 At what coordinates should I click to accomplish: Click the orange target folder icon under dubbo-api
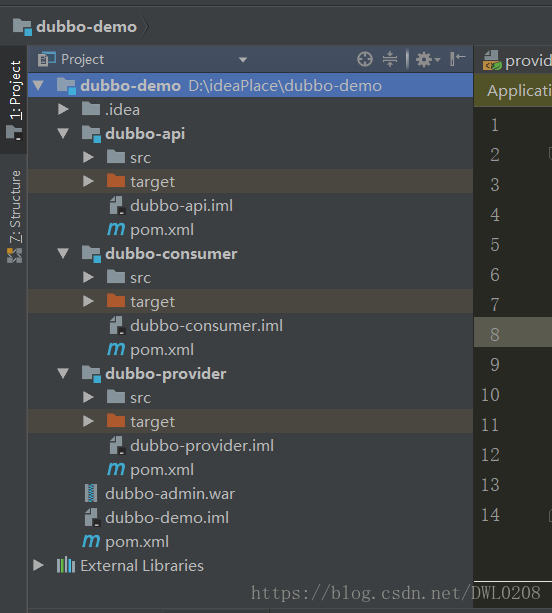[116, 181]
